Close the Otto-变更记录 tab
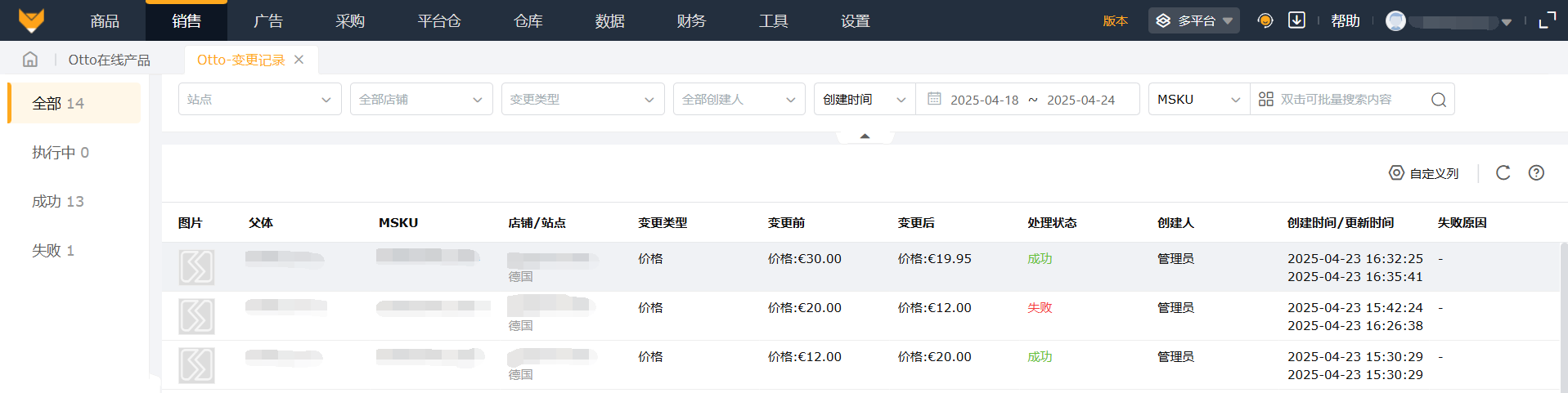This screenshot has width=1568, height=393. pos(299,60)
